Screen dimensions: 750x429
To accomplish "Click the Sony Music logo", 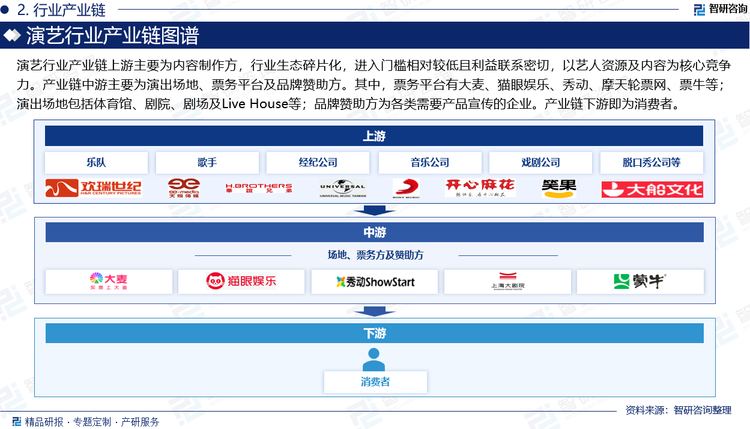I will pyautogui.click(x=406, y=188).
